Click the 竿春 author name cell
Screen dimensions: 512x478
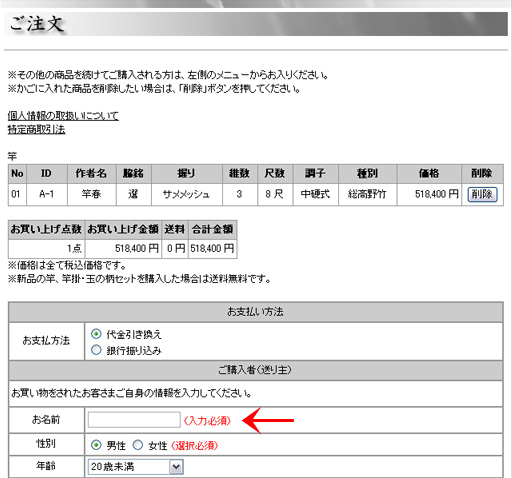pos(91,194)
